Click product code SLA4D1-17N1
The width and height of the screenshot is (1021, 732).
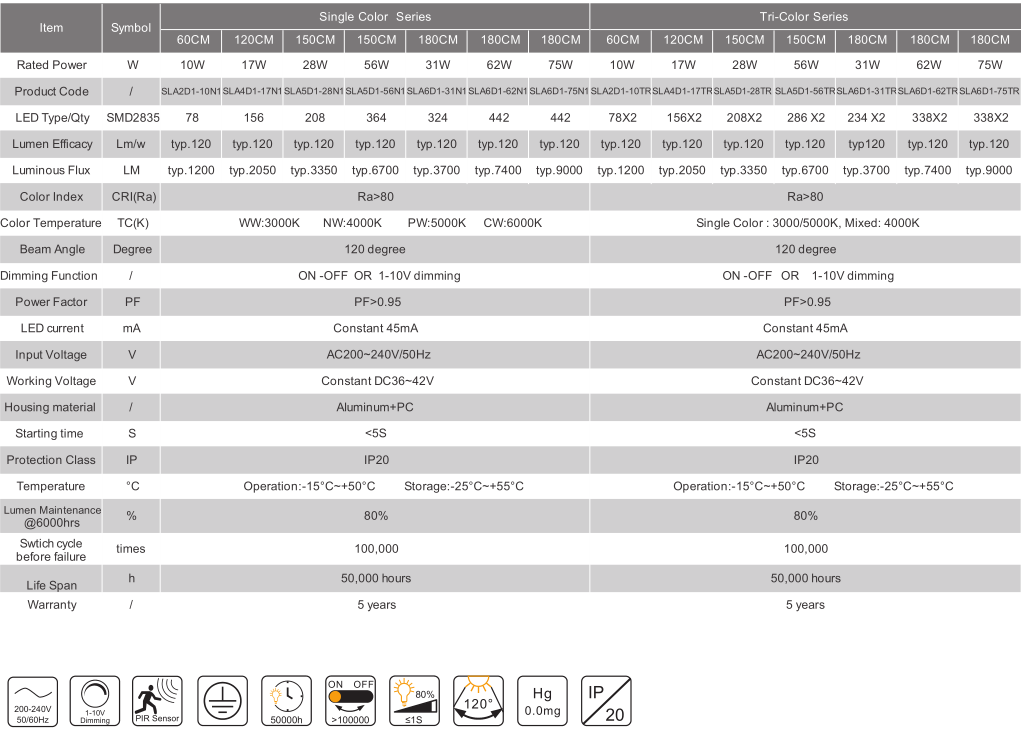click(x=253, y=91)
